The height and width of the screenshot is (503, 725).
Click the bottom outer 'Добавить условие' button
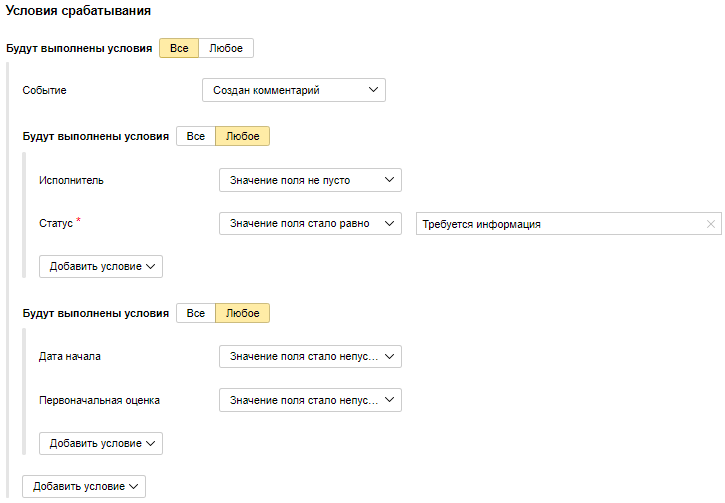(x=84, y=486)
